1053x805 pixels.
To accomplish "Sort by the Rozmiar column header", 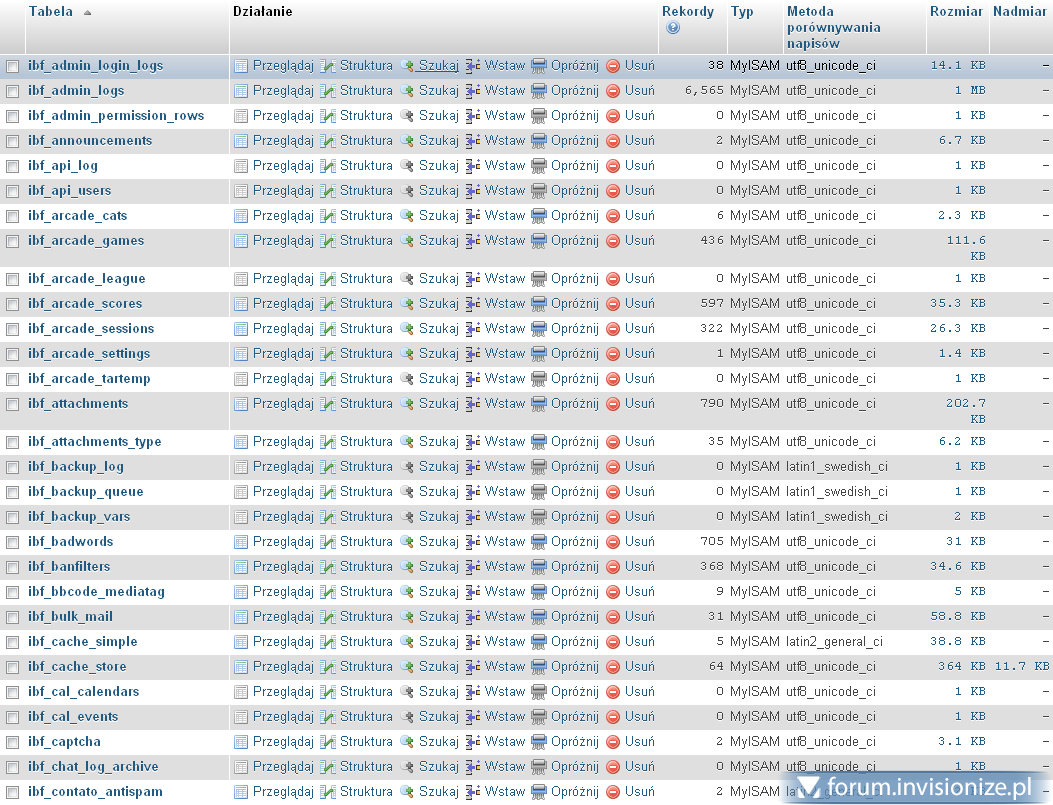I will [956, 12].
